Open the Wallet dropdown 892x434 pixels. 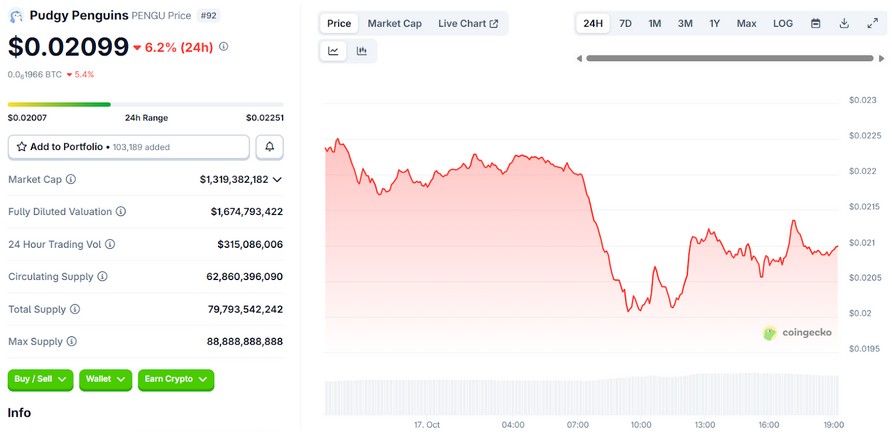pos(105,379)
